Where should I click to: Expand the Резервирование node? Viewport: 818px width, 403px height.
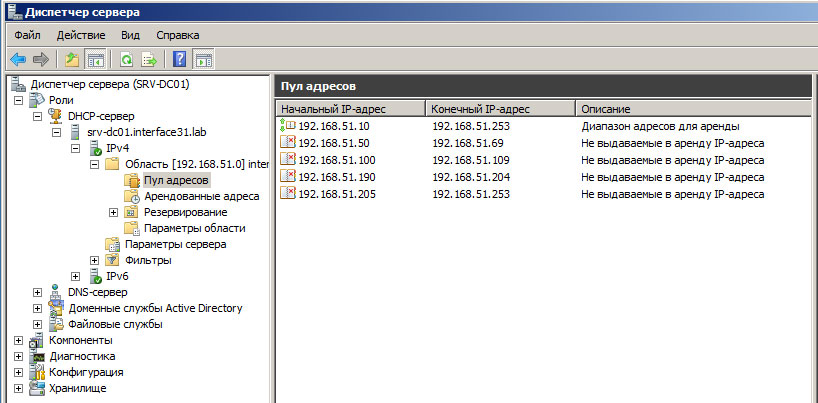pyautogui.click(x=113, y=212)
